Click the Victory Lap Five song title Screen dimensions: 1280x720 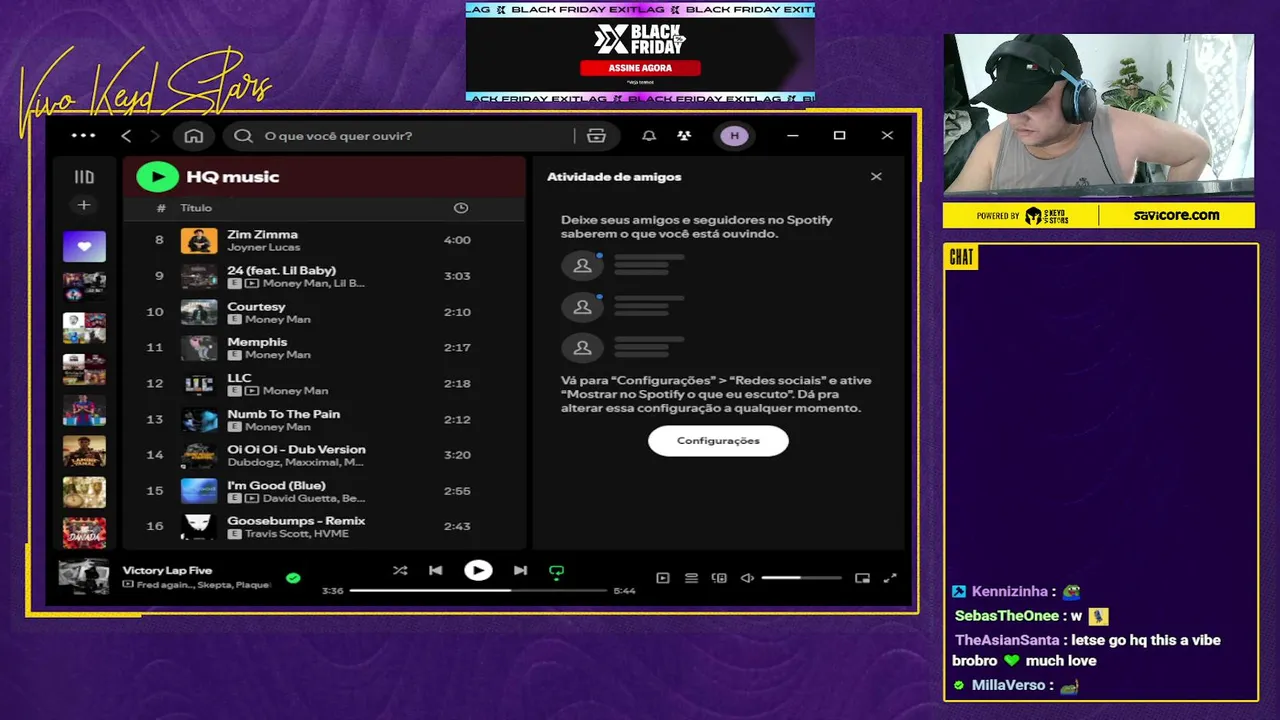coord(167,570)
